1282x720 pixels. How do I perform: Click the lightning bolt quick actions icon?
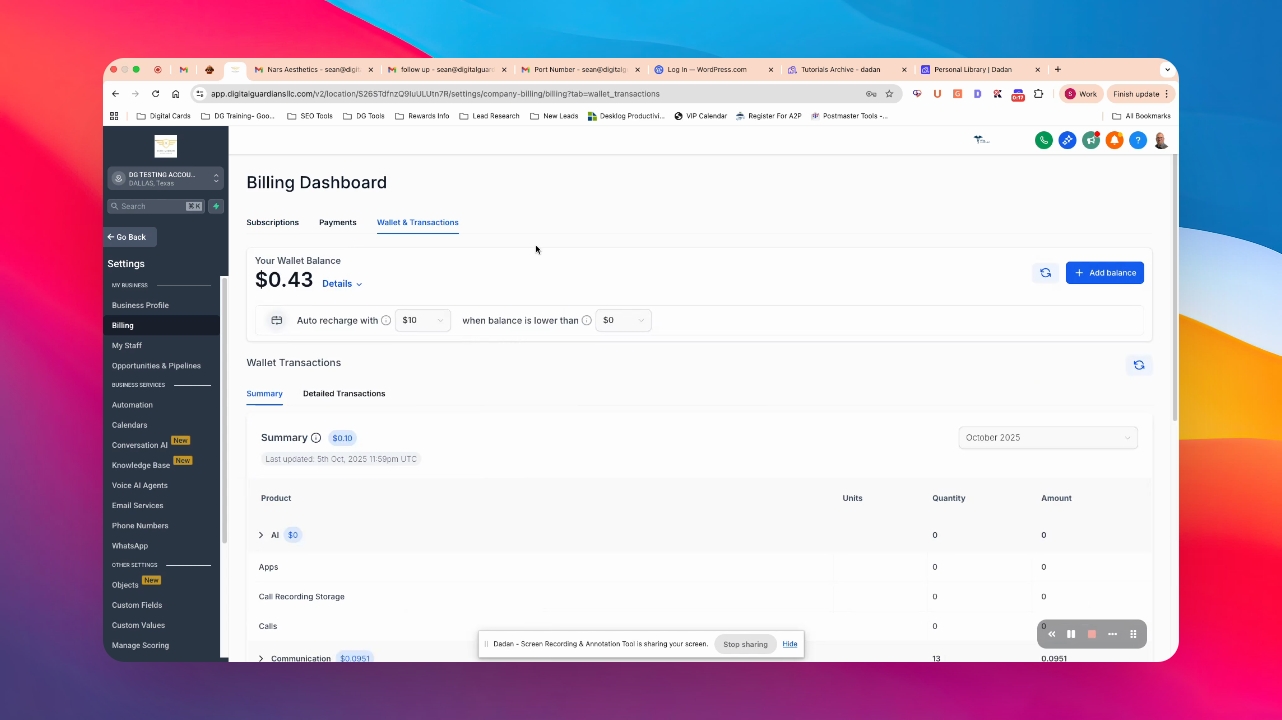pos(215,206)
